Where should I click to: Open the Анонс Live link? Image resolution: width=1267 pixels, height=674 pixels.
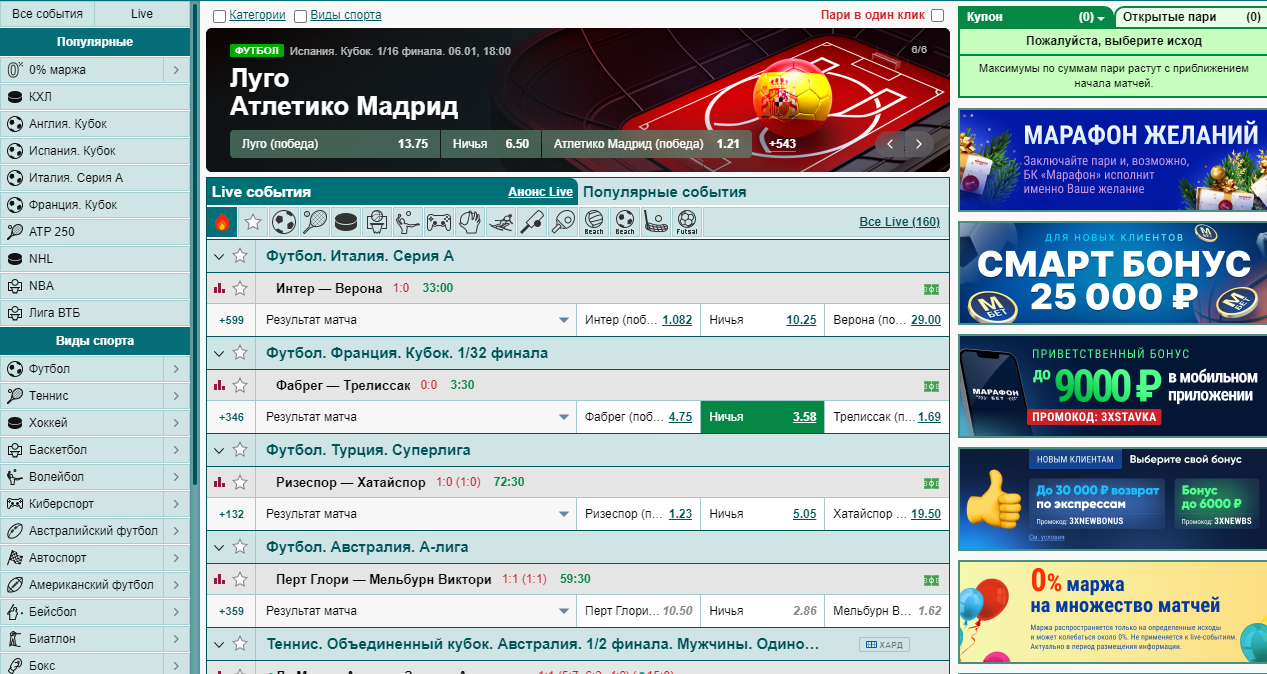(540, 192)
